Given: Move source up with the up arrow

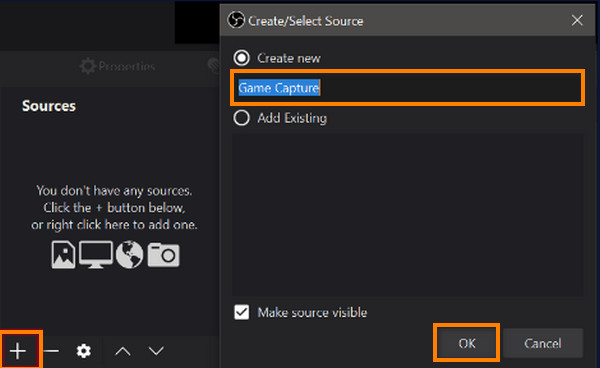Looking at the screenshot, I should coord(123,351).
